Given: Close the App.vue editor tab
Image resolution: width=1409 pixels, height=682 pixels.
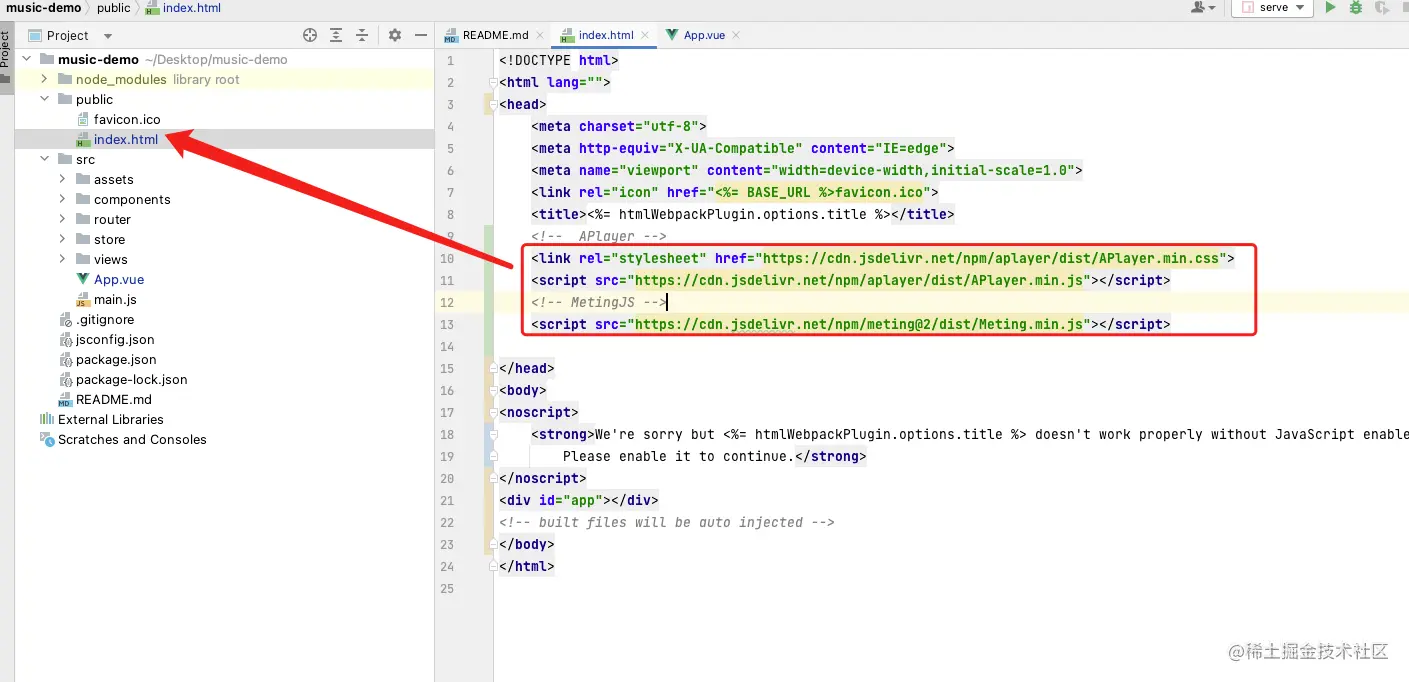Looking at the screenshot, I should [736, 35].
